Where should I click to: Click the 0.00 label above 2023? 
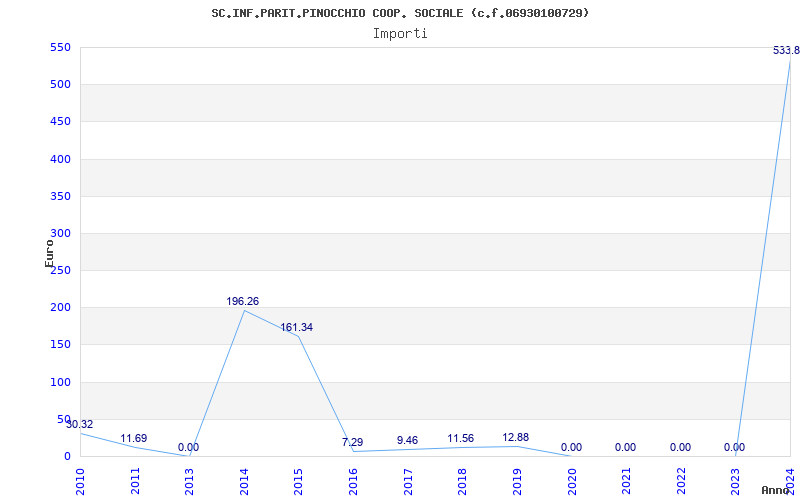click(734, 447)
